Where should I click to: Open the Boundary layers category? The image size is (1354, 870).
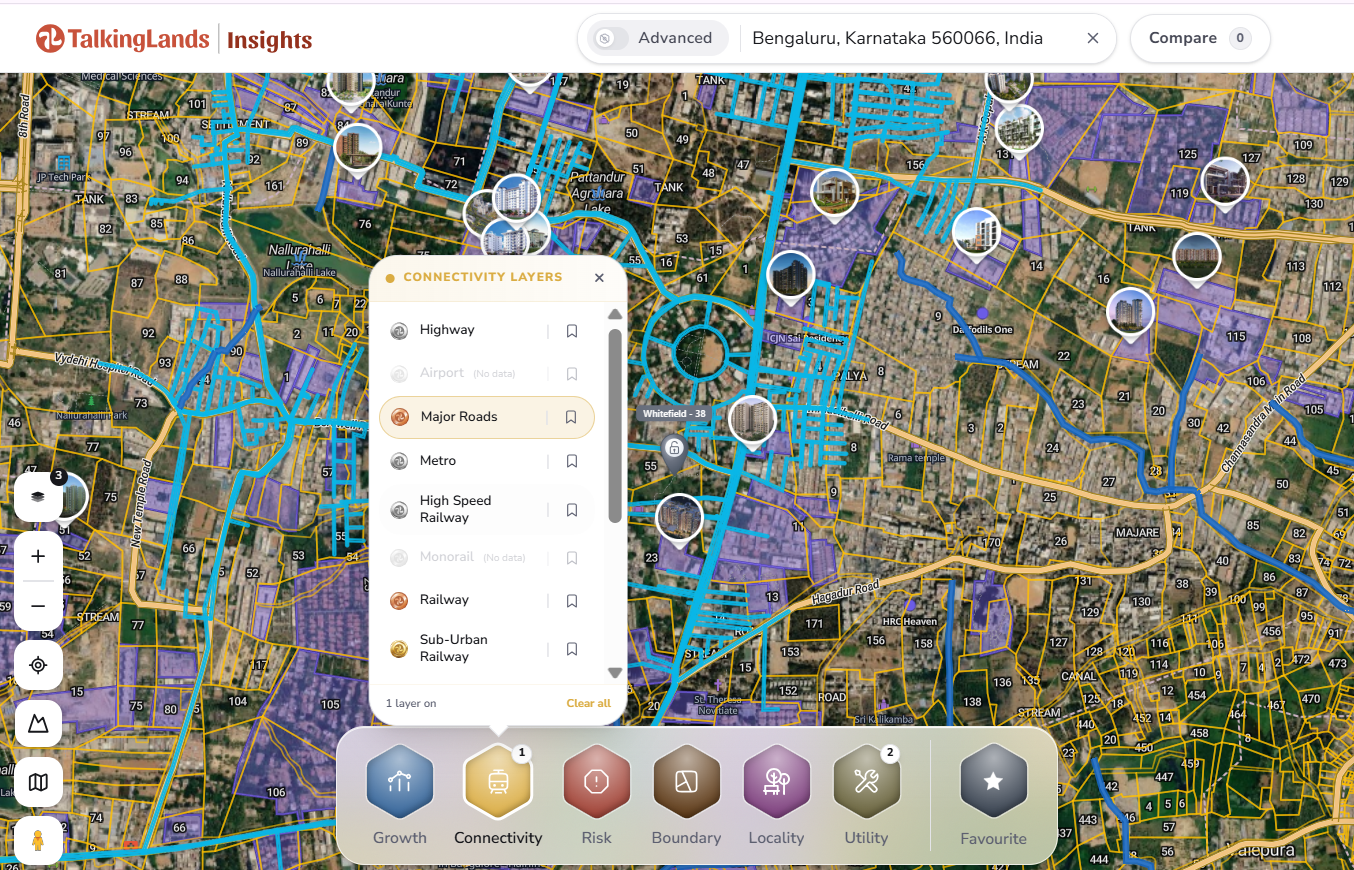pyautogui.click(x=686, y=782)
